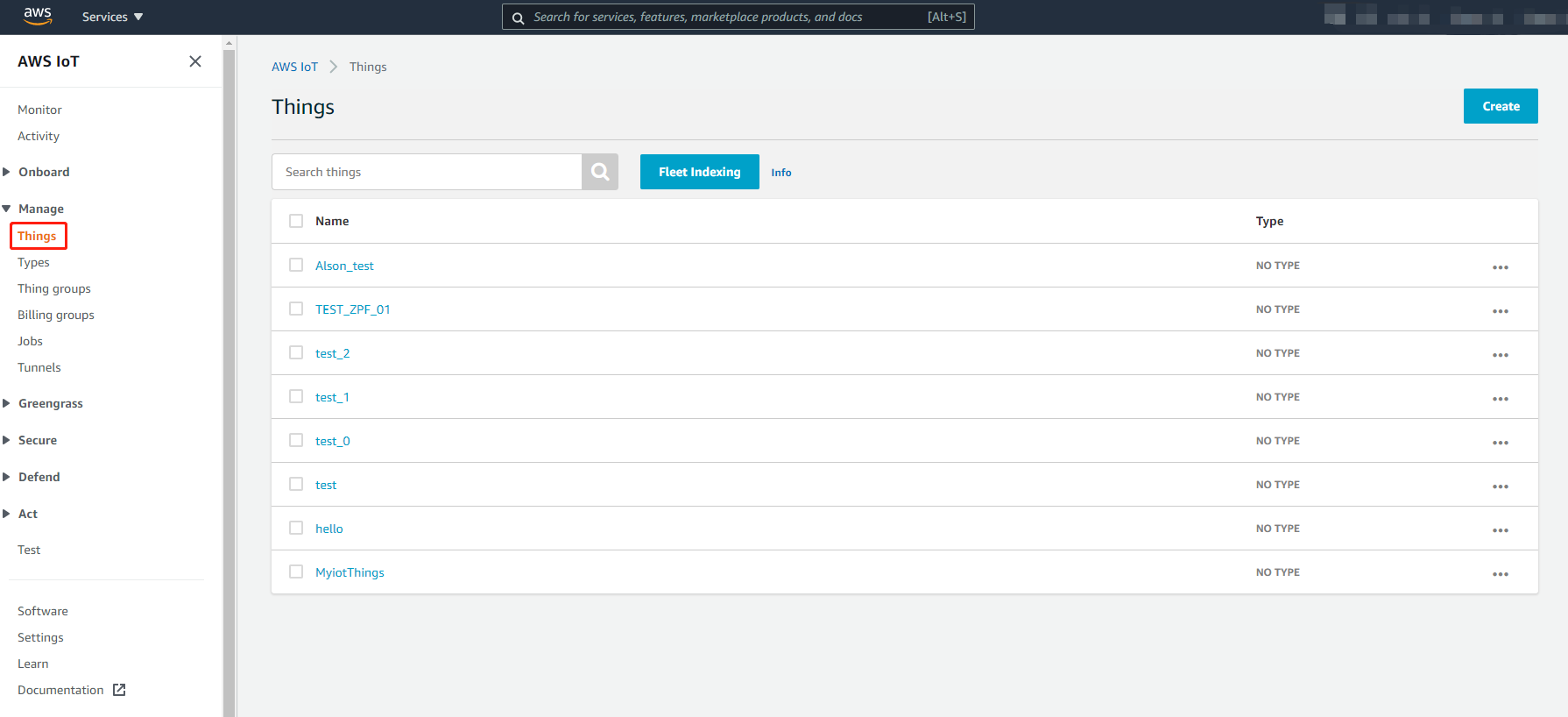Open the TEST_ZPF_01 thing
1568x717 pixels.
353,309
